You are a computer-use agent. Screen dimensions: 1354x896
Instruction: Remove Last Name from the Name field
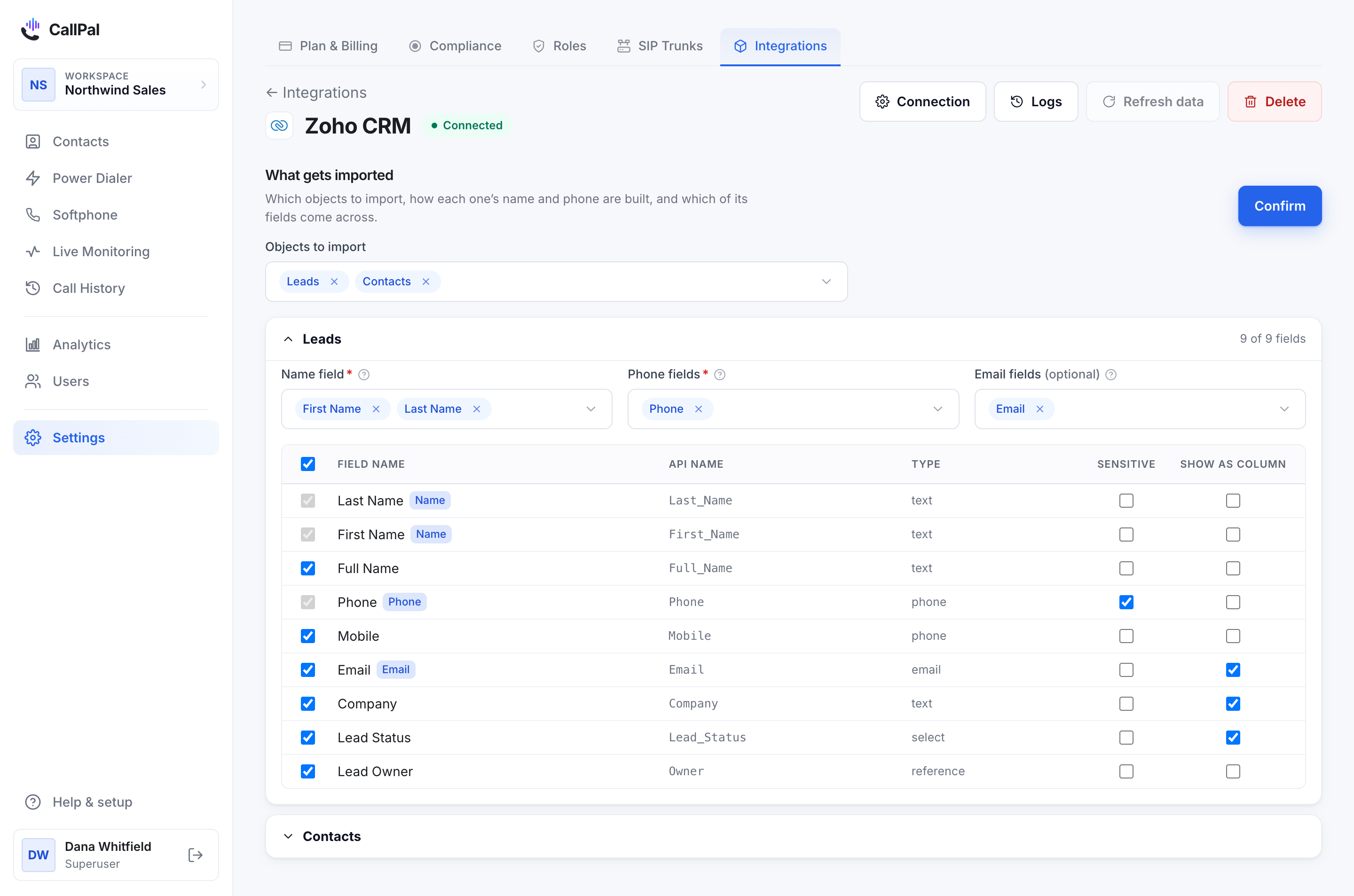476,409
